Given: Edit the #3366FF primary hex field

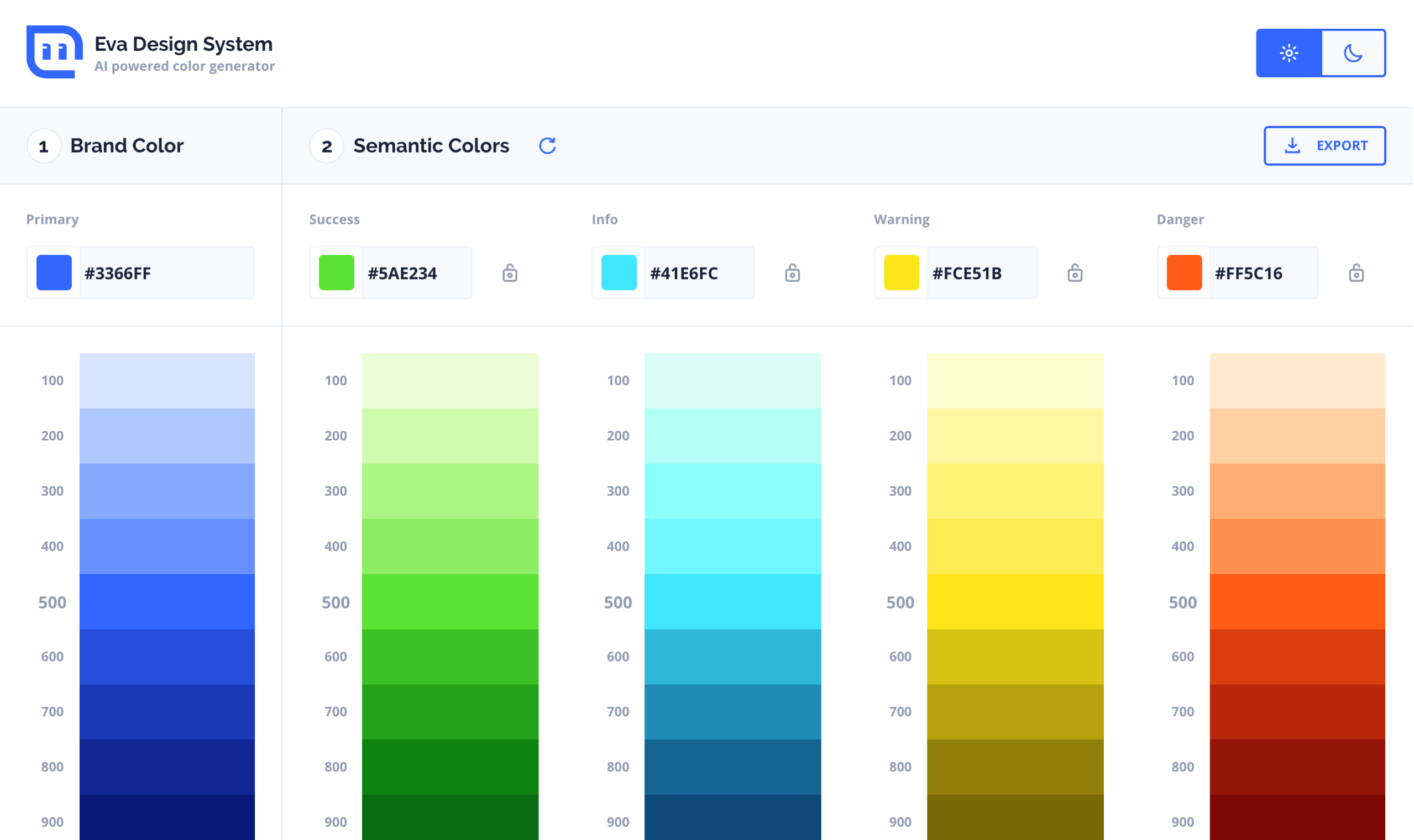Looking at the screenshot, I should click(x=165, y=274).
